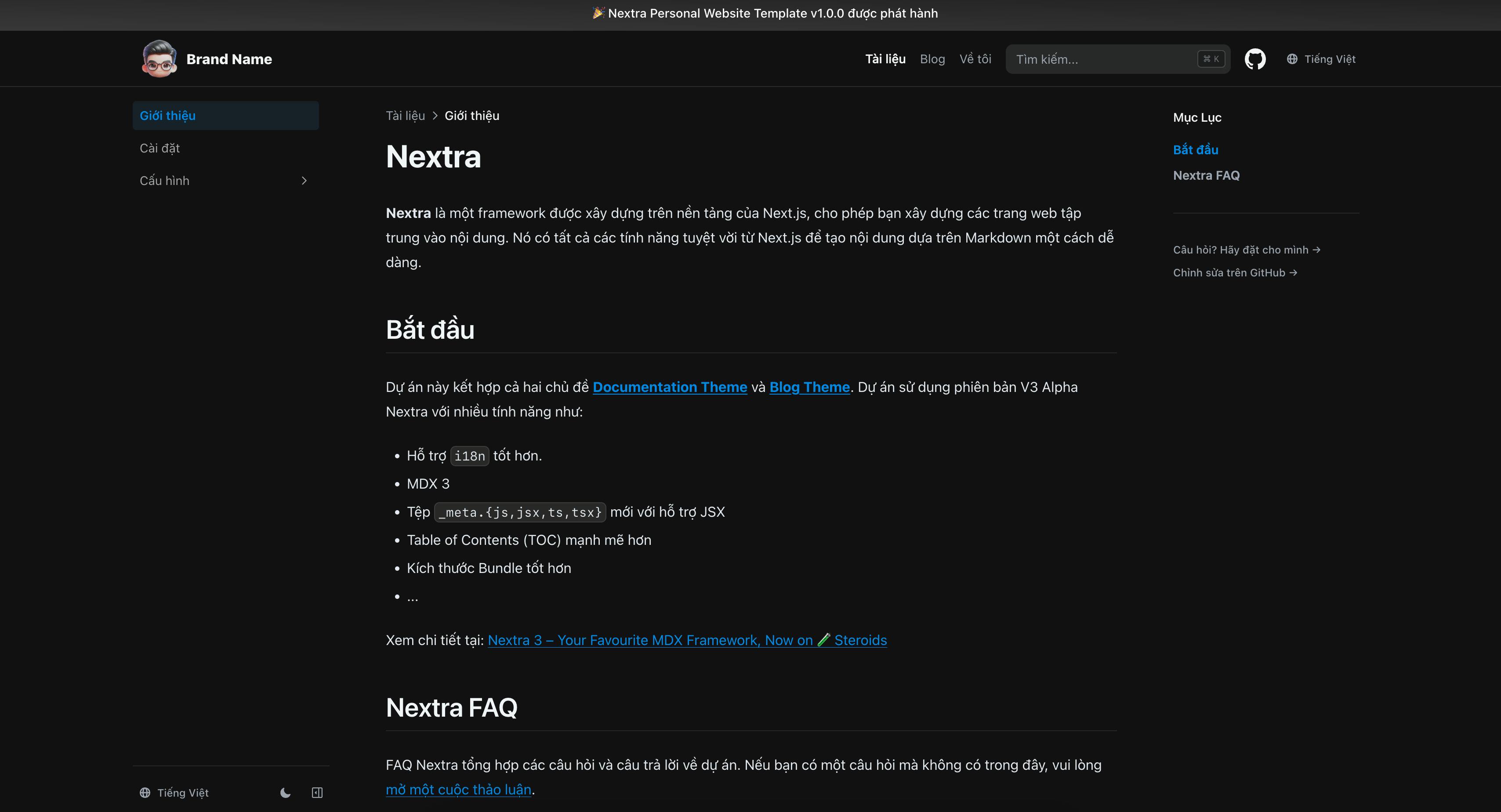Viewport: 1501px width, 812px height.
Task: Open Chỉnh sửa trên GitHub link
Action: click(1235, 272)
